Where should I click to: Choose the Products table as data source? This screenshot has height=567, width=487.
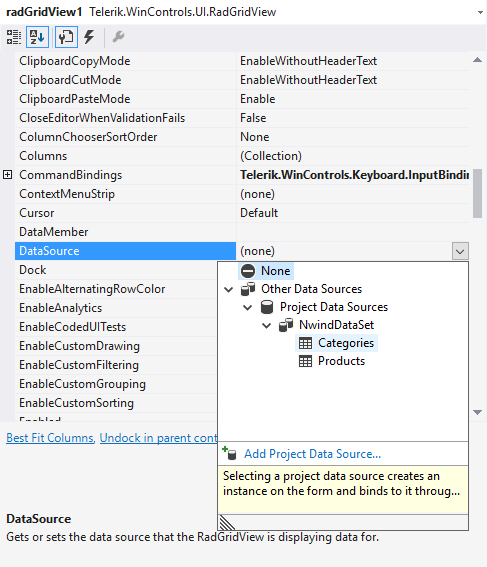(341, 361)
